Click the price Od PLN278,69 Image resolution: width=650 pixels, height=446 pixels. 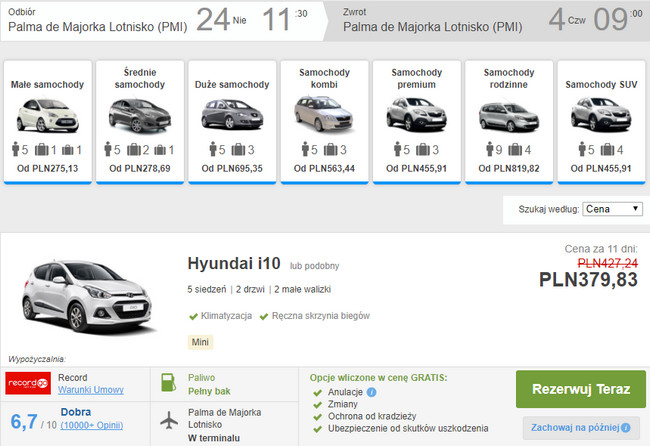pos(140,169)
